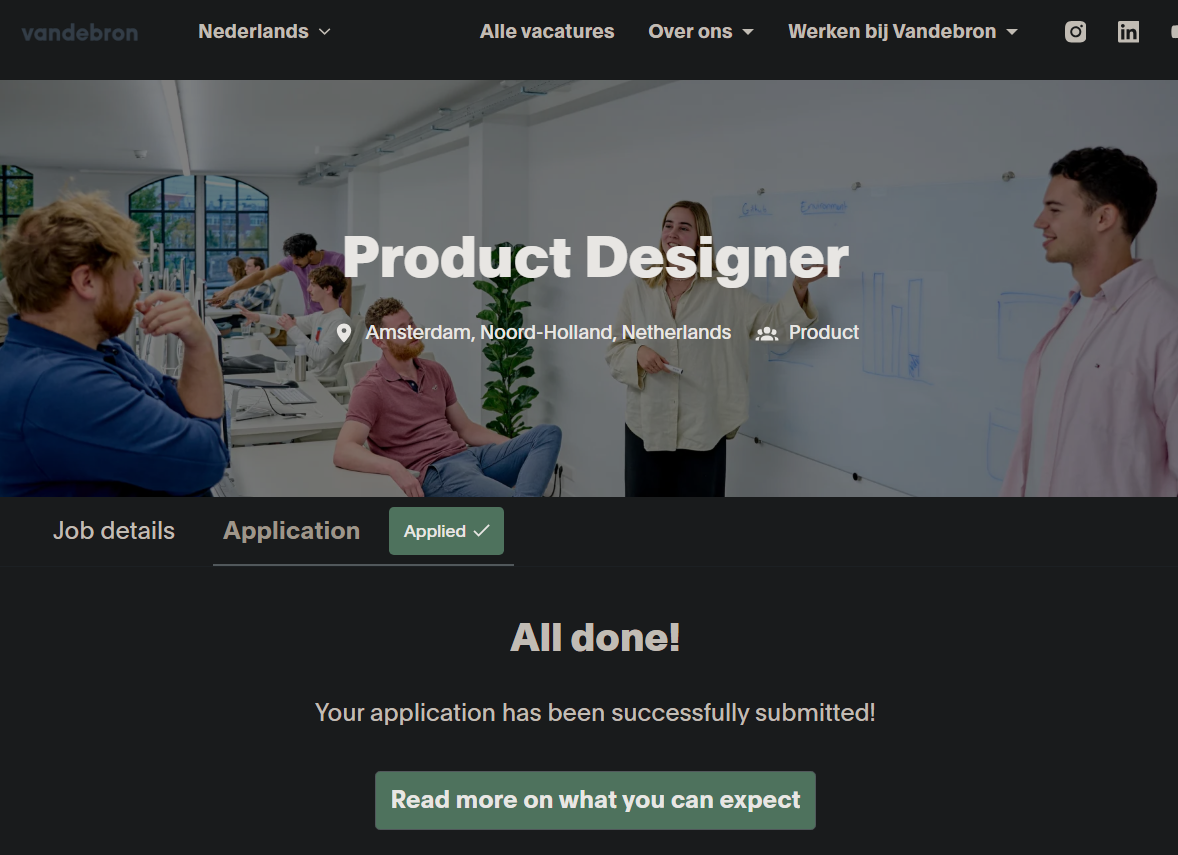Click the checkmark in the Applied badge

coord(482,530)
